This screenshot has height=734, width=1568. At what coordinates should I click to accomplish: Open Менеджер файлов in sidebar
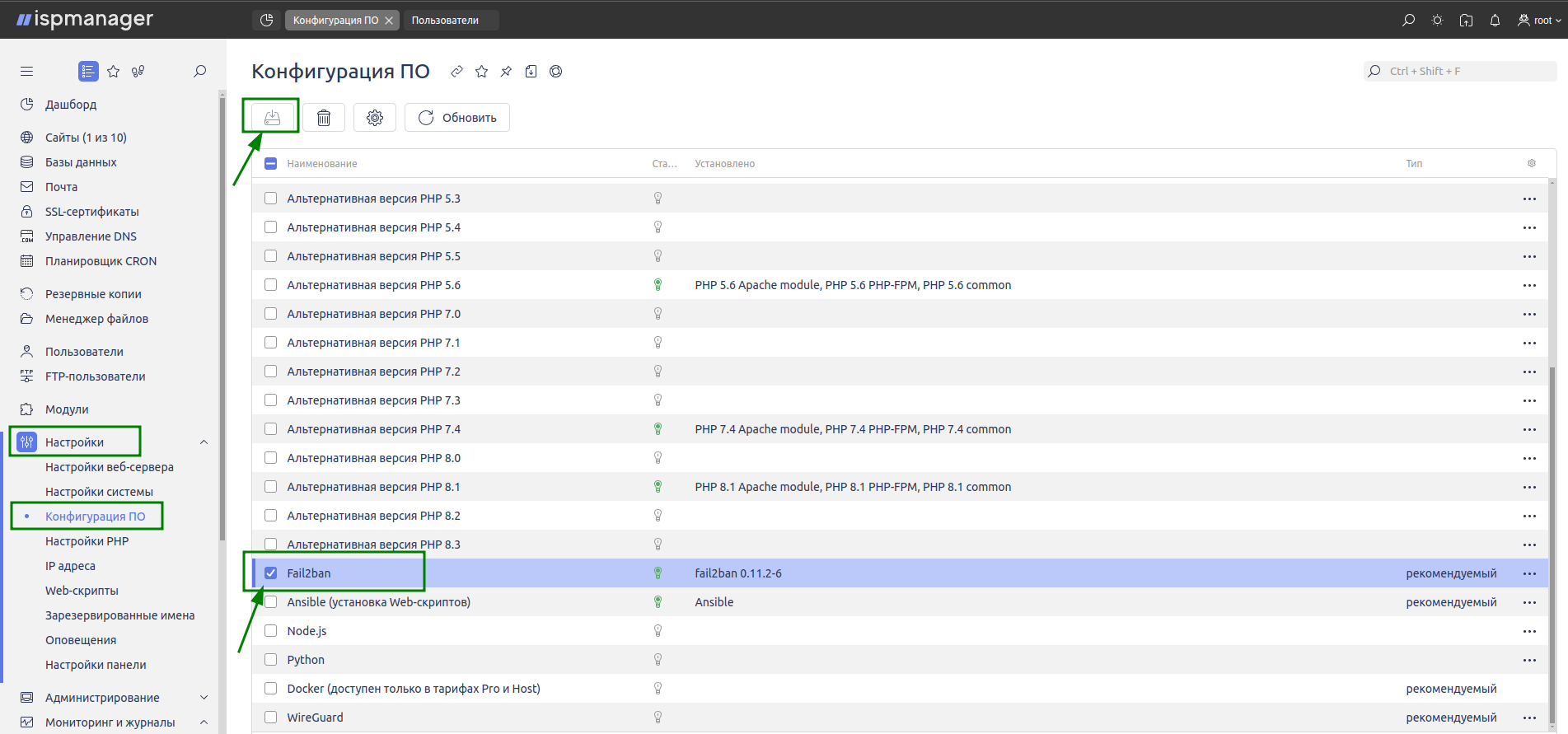click(96, 319)
